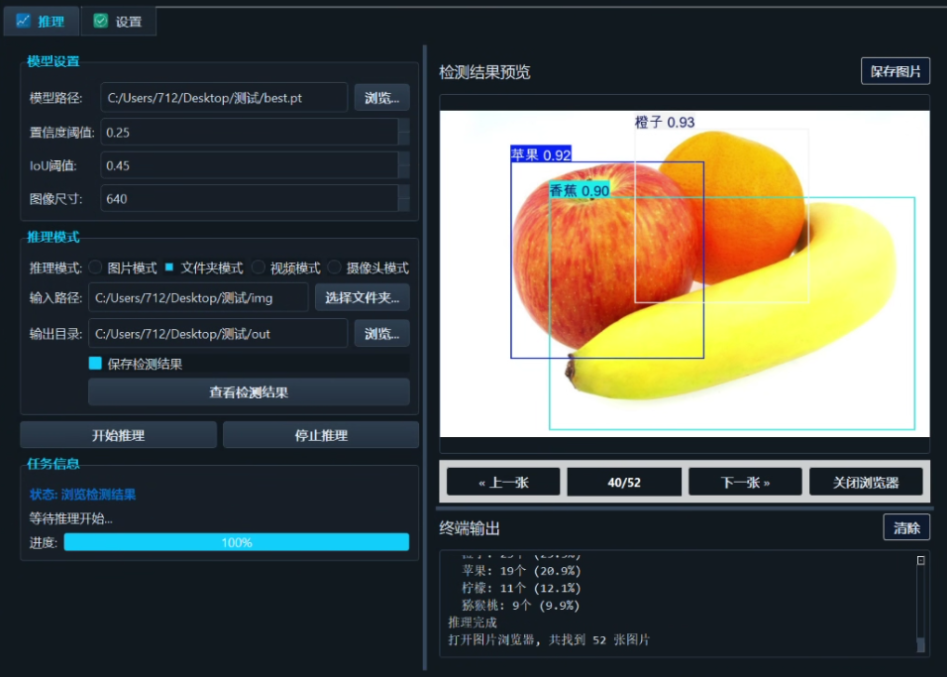The height and width of the screenshot is (677, 947).
Task: Click the 状态: 浏览检测结果 status text
Action: (x=83, y=495)
